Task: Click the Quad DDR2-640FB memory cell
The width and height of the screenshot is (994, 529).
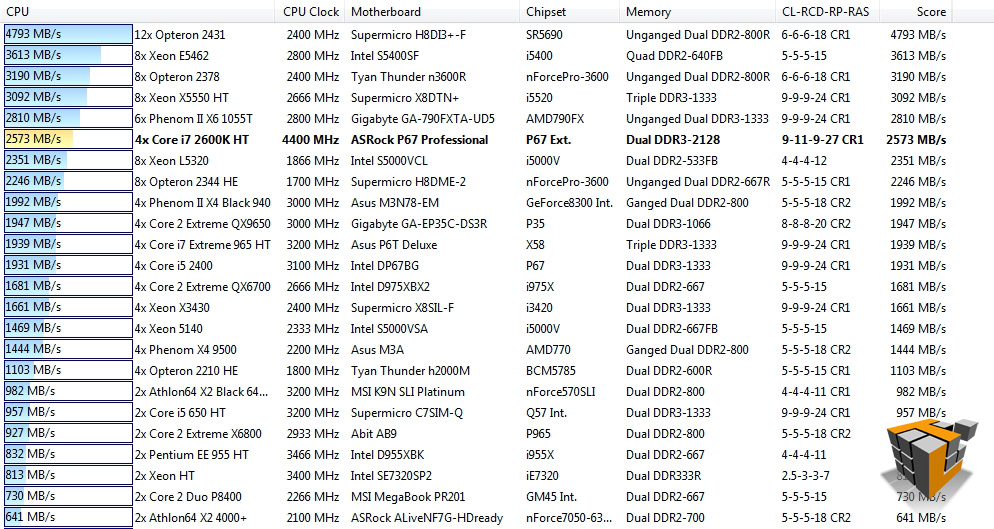Action: point(674,56)
